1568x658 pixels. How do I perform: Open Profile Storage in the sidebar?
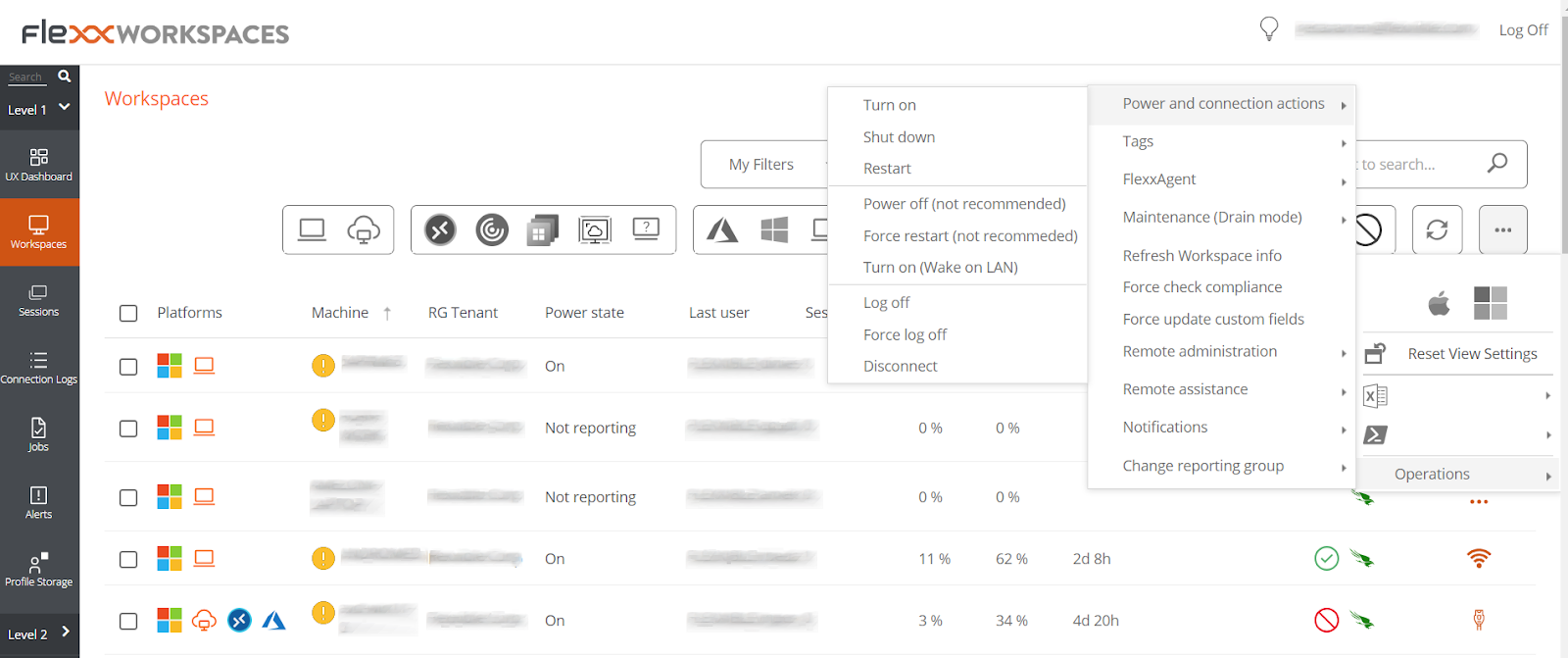(x=39, y=570)
